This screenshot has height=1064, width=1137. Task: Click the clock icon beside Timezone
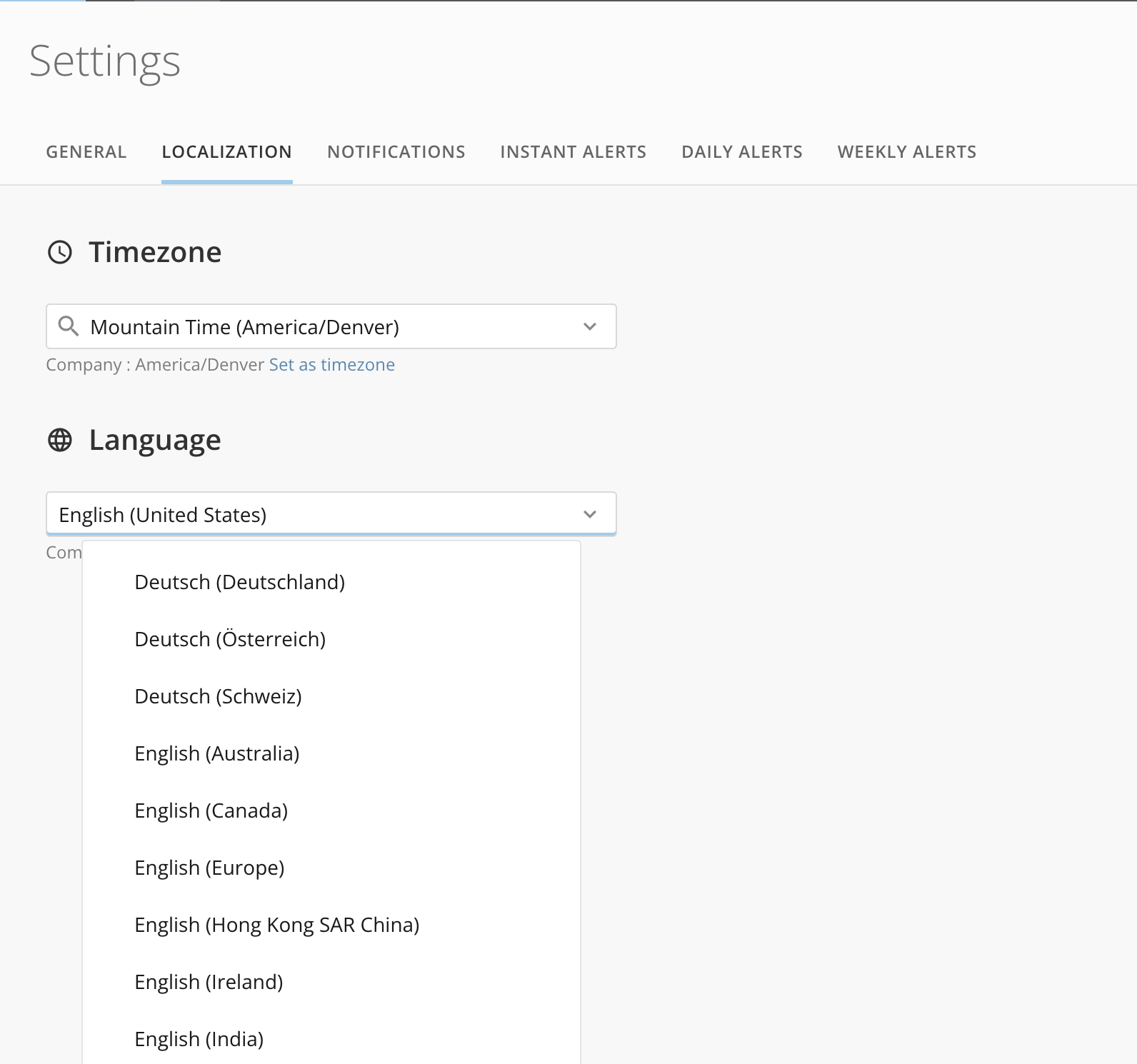point(60,252)
